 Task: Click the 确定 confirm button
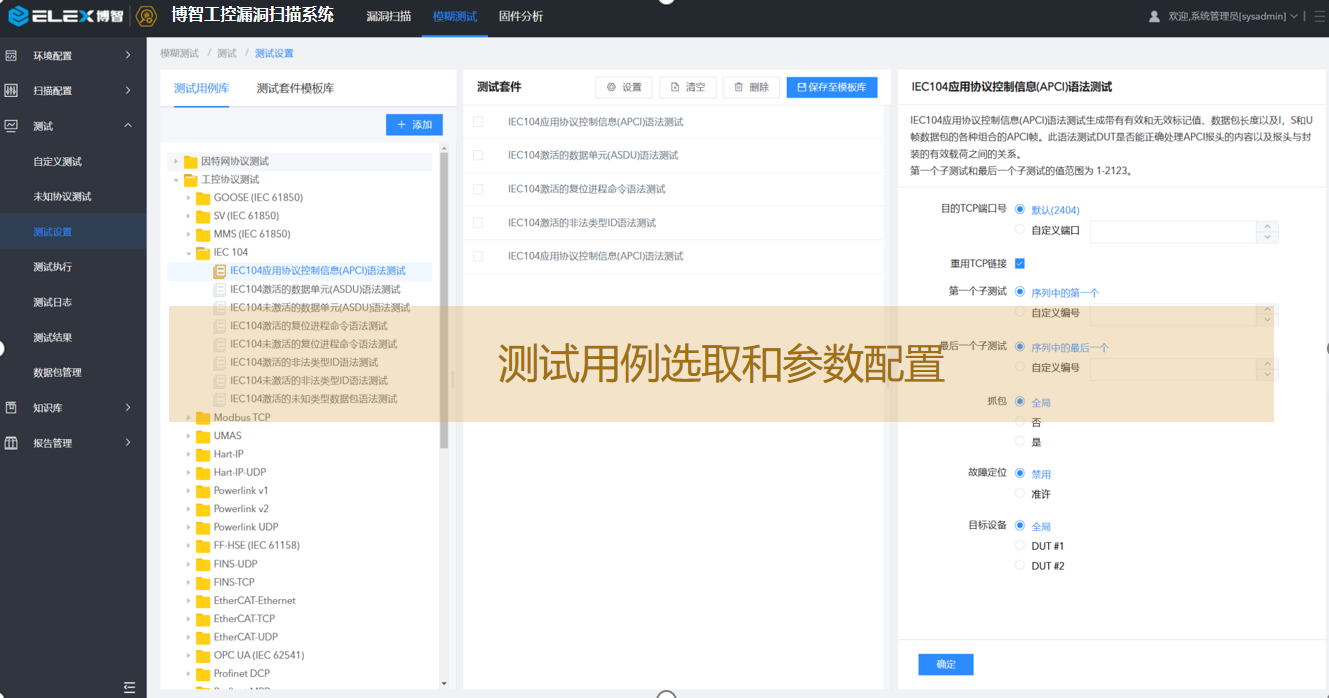[945, 664]
